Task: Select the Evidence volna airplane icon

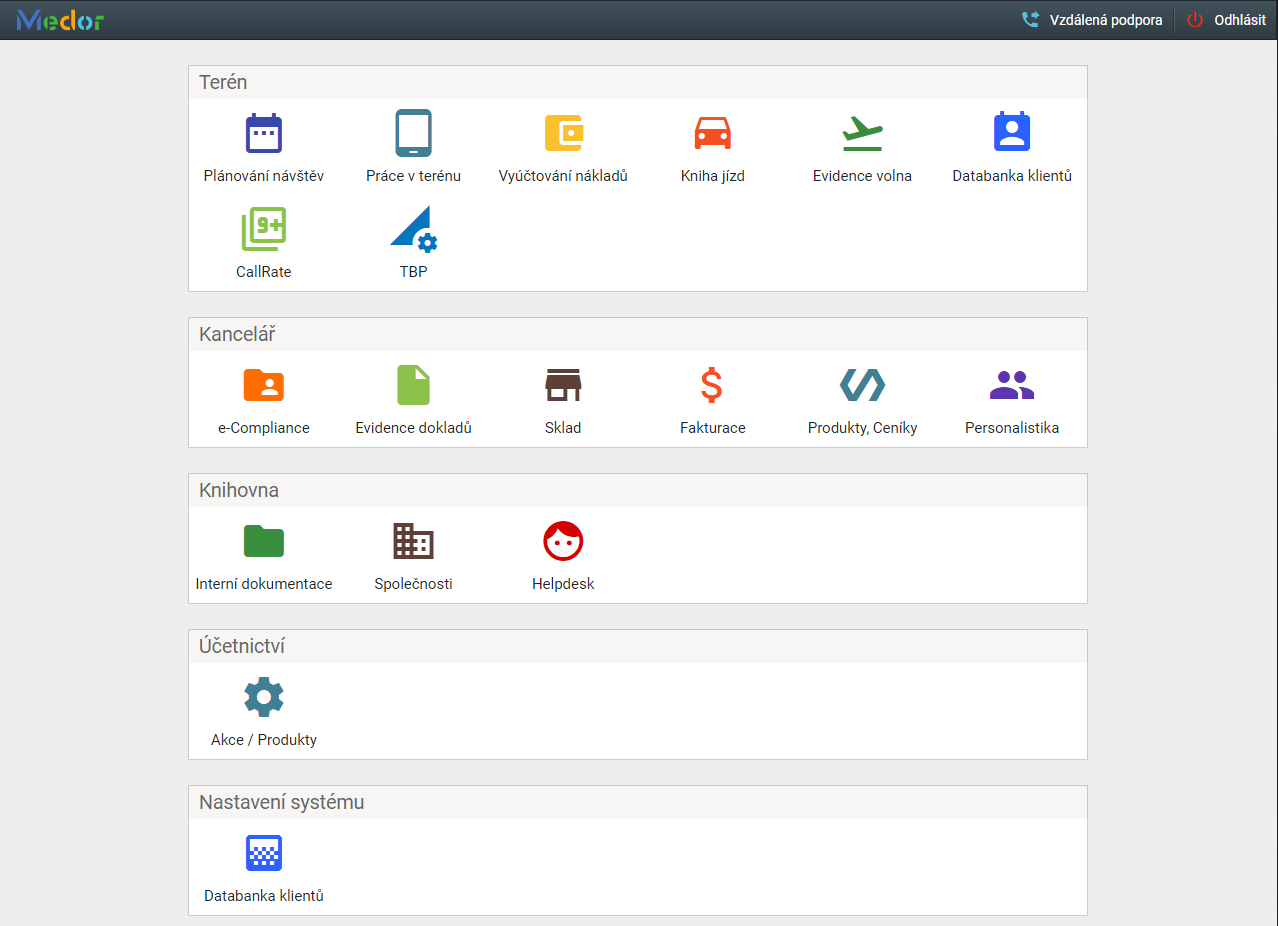Action: click(862, 133)
